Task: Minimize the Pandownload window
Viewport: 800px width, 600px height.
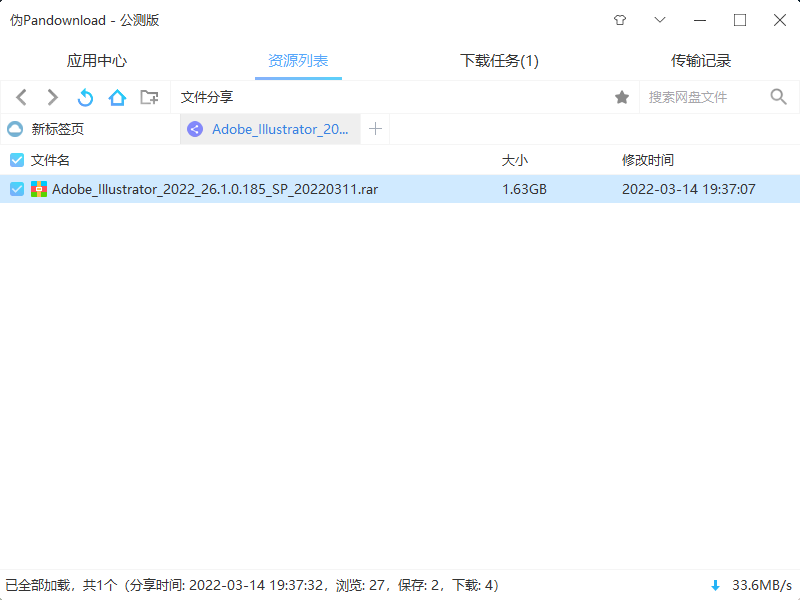Action: coord(700,20)
